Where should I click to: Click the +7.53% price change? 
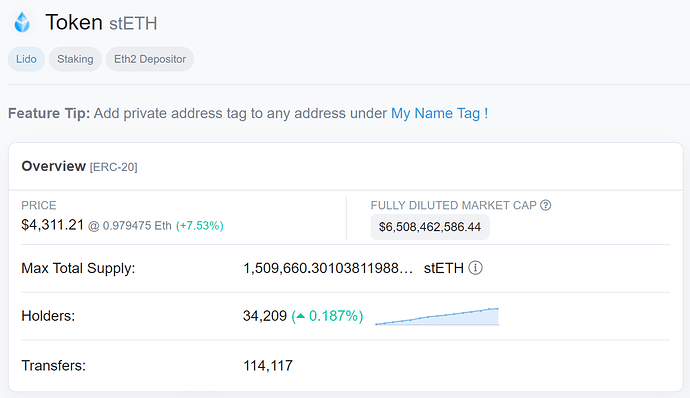200,226
